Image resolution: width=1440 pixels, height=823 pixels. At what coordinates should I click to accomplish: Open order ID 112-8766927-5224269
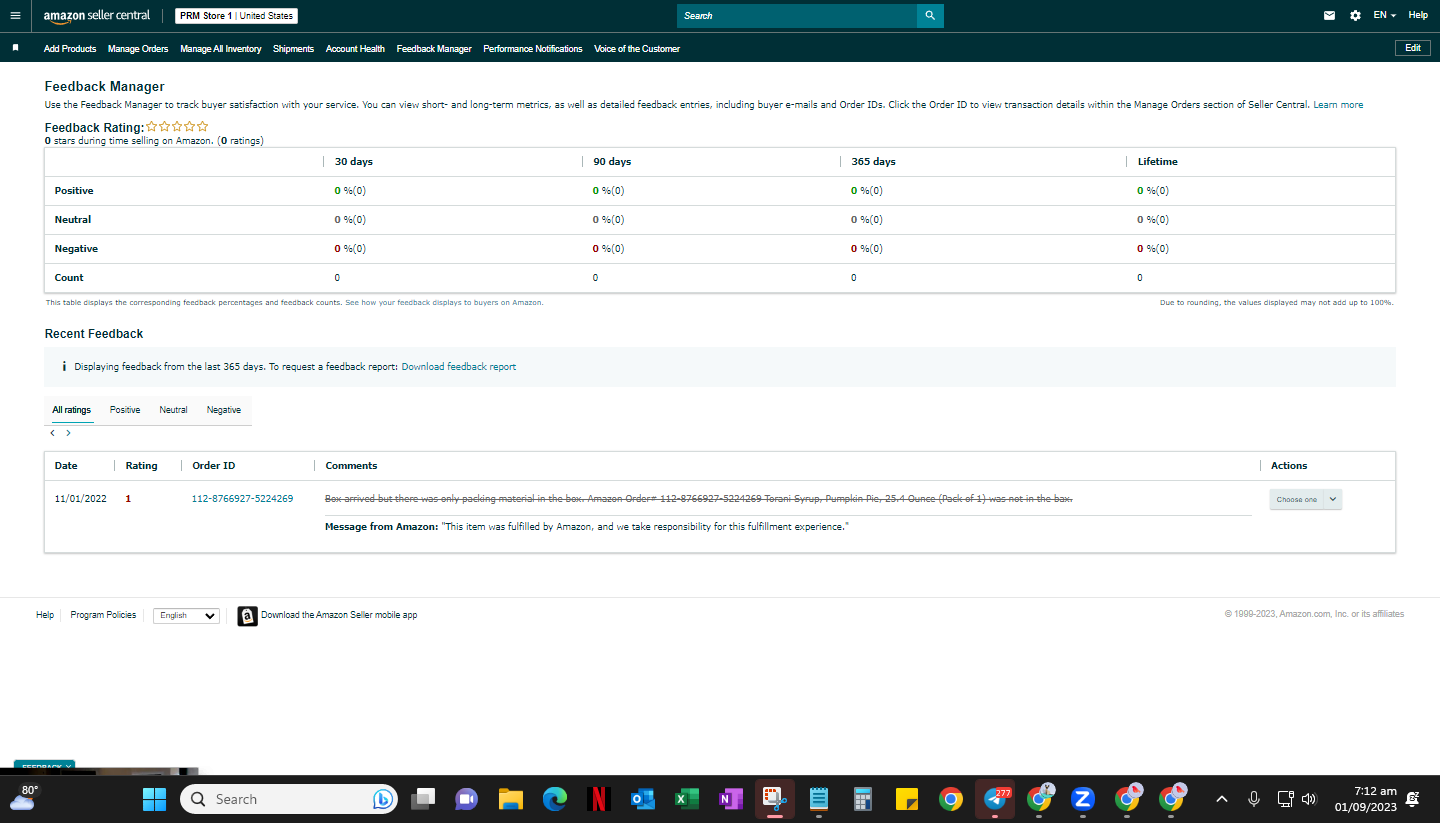coord(242,498)
